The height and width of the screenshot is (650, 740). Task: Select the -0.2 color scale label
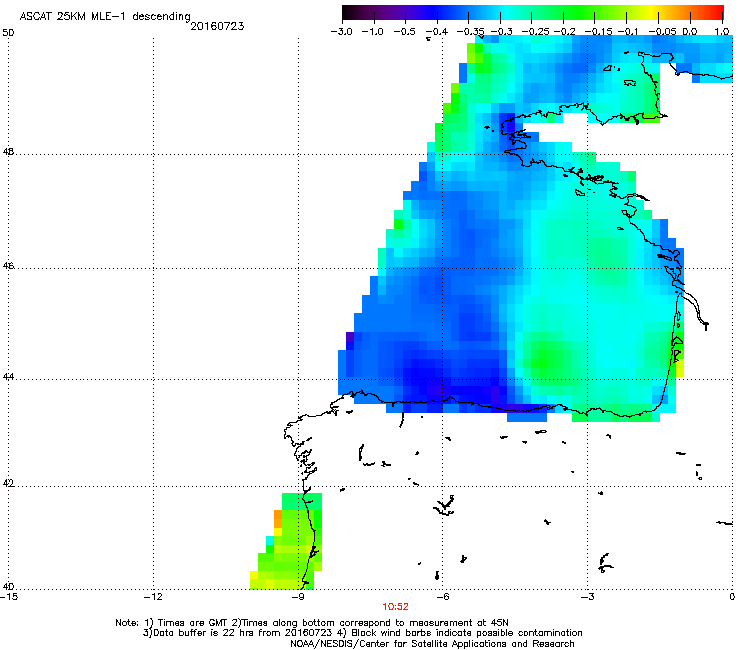565,32
